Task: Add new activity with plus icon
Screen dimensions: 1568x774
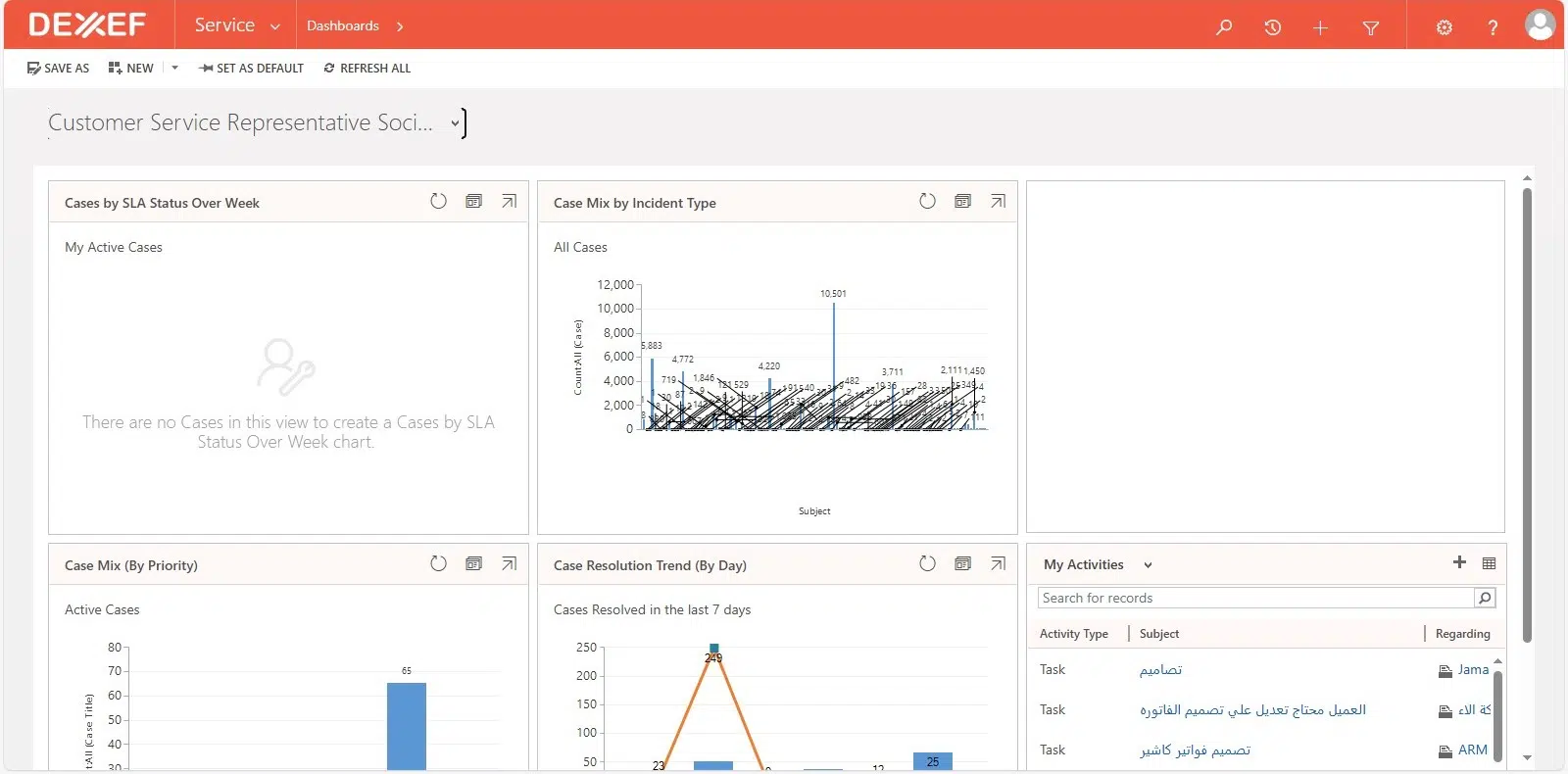Action: pos(1459,562)
